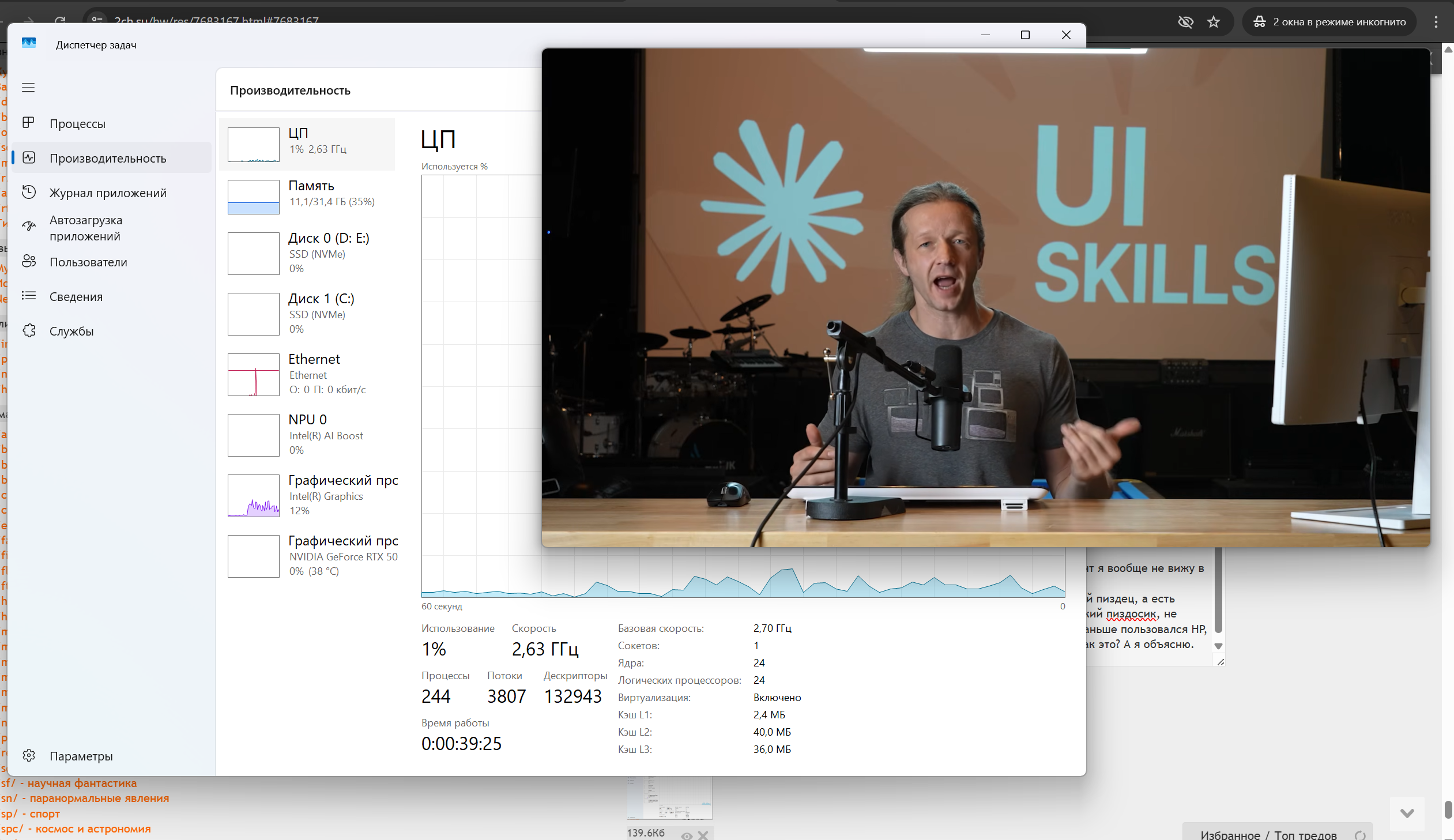1454x840 pixels.
Task: Open Топ тредов in the bottom browser panel
Action: click(1305, 835)
